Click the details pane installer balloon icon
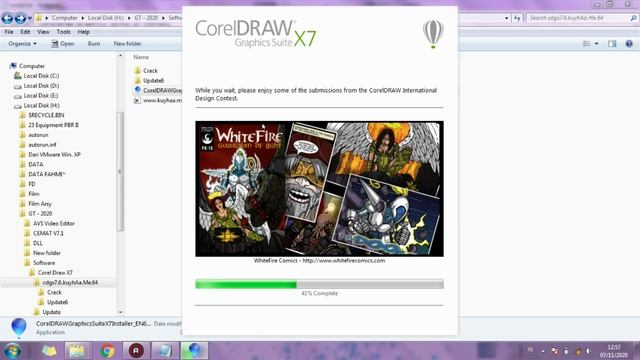 [x=19, y=328]
